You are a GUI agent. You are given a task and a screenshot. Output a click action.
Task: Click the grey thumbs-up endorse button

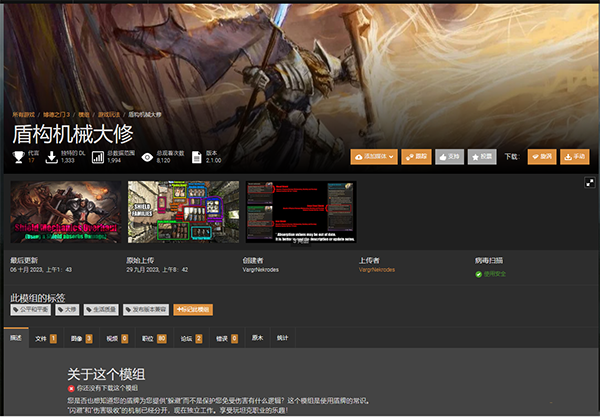(x=450, y=157)
